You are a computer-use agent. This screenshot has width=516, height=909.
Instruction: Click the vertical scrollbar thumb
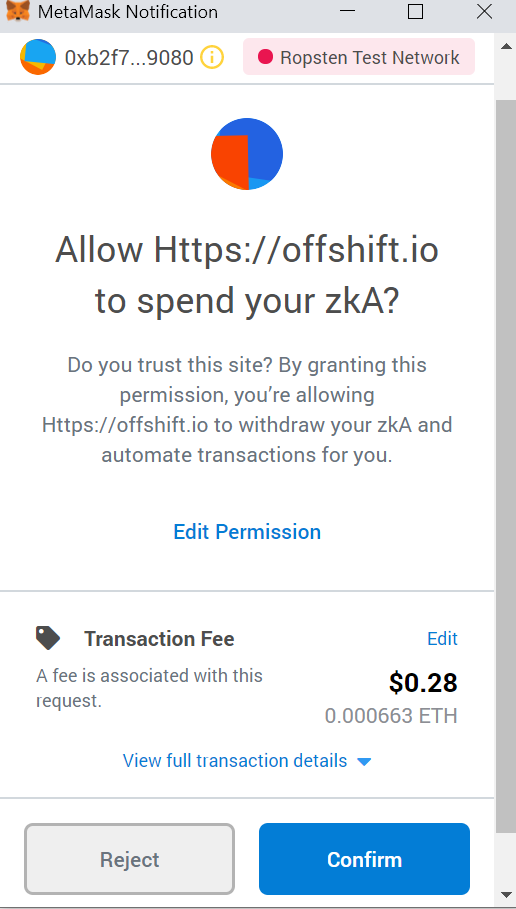[x=506, y=467]
